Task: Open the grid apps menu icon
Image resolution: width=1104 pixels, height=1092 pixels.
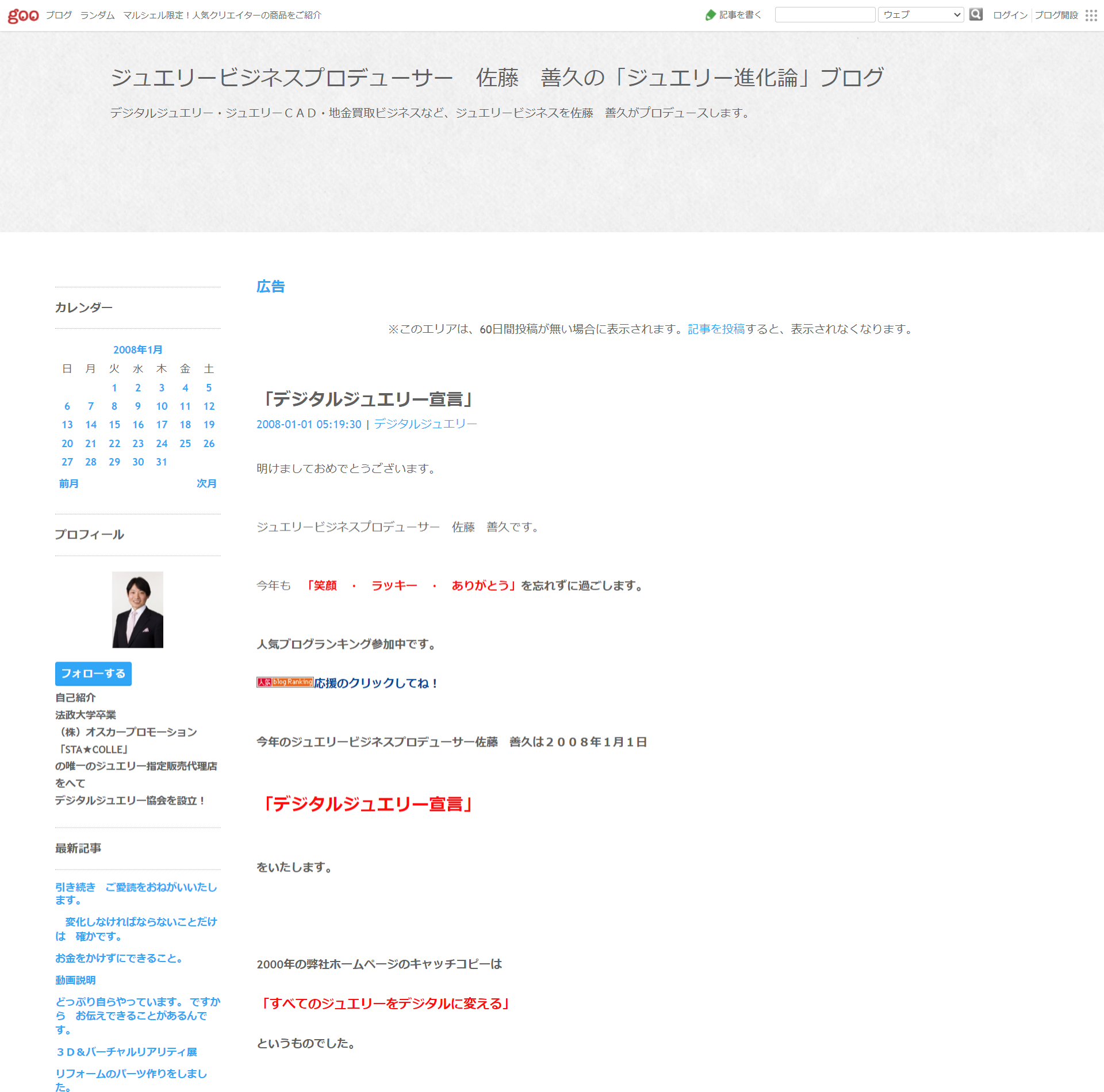Action: point(1091,16)
